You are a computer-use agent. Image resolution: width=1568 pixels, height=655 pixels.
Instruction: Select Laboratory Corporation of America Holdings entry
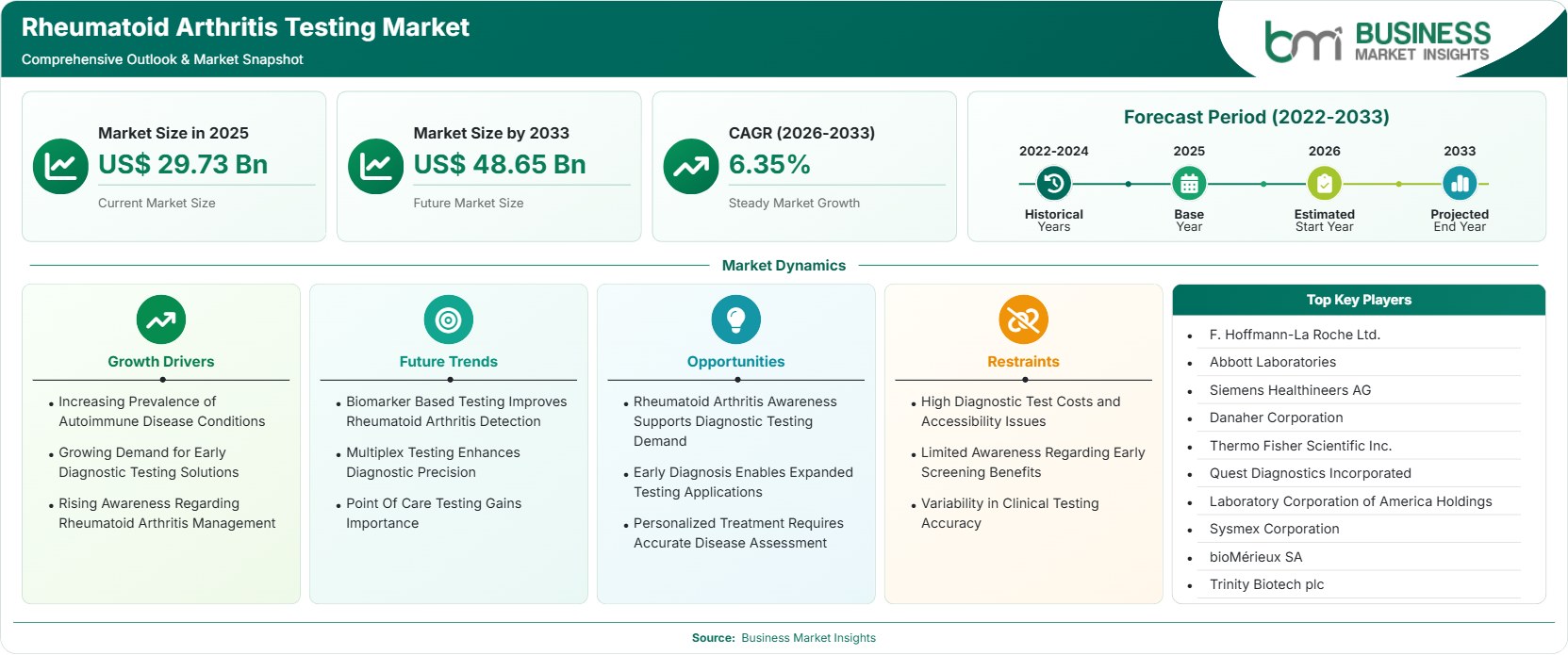coord(1350,501)
